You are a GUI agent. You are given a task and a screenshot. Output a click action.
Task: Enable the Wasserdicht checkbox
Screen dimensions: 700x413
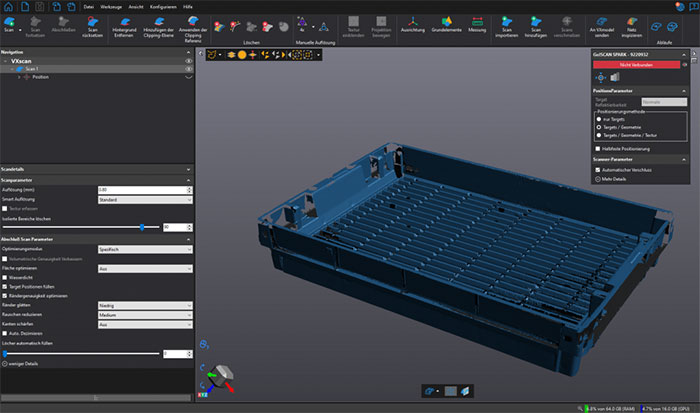[4, 277]
